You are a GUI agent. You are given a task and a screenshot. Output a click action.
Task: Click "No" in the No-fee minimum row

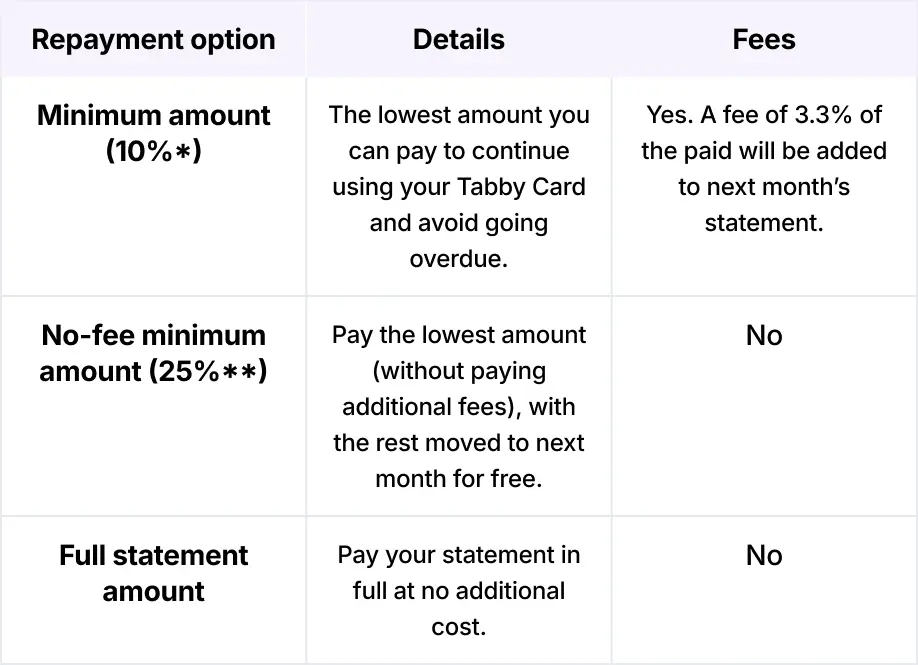coord(764,335)
